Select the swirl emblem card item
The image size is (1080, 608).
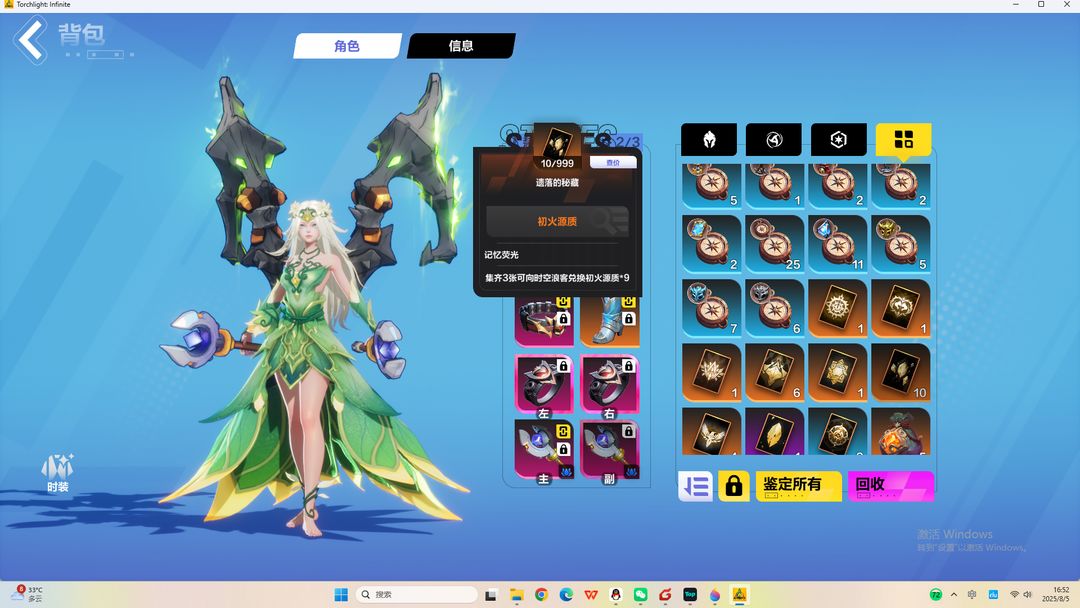(901, 308)
